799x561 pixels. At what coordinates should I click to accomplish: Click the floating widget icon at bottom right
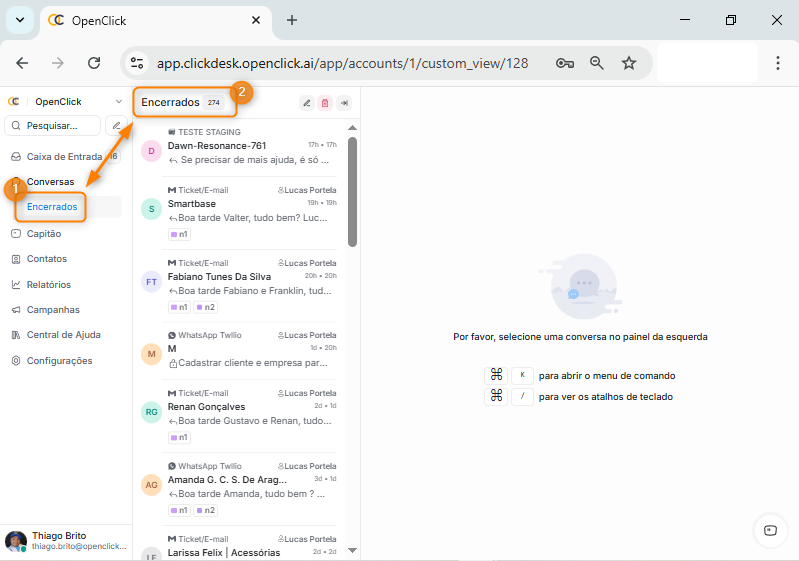769,531
